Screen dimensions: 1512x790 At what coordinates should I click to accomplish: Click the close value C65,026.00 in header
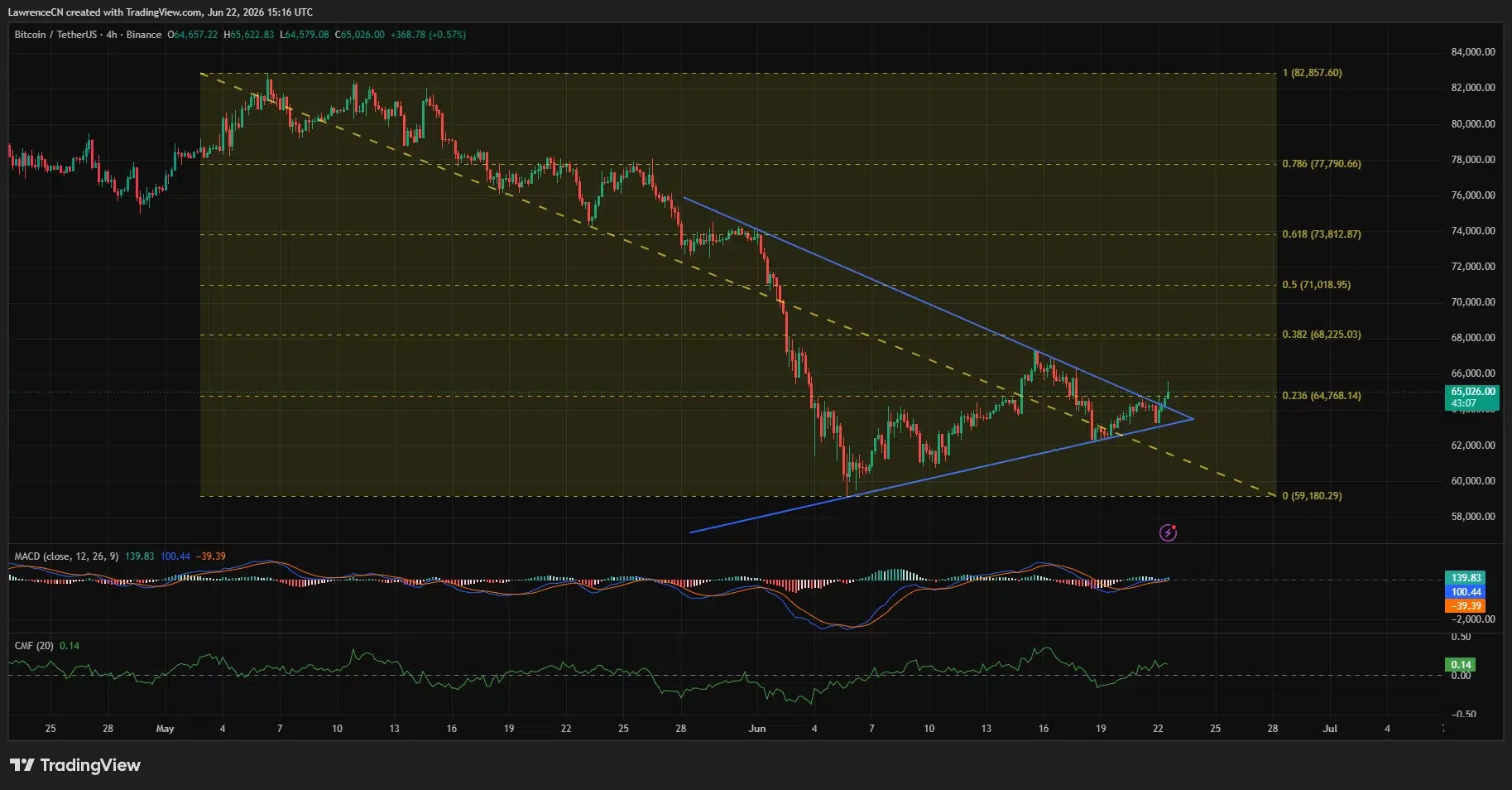pos(359,35)
